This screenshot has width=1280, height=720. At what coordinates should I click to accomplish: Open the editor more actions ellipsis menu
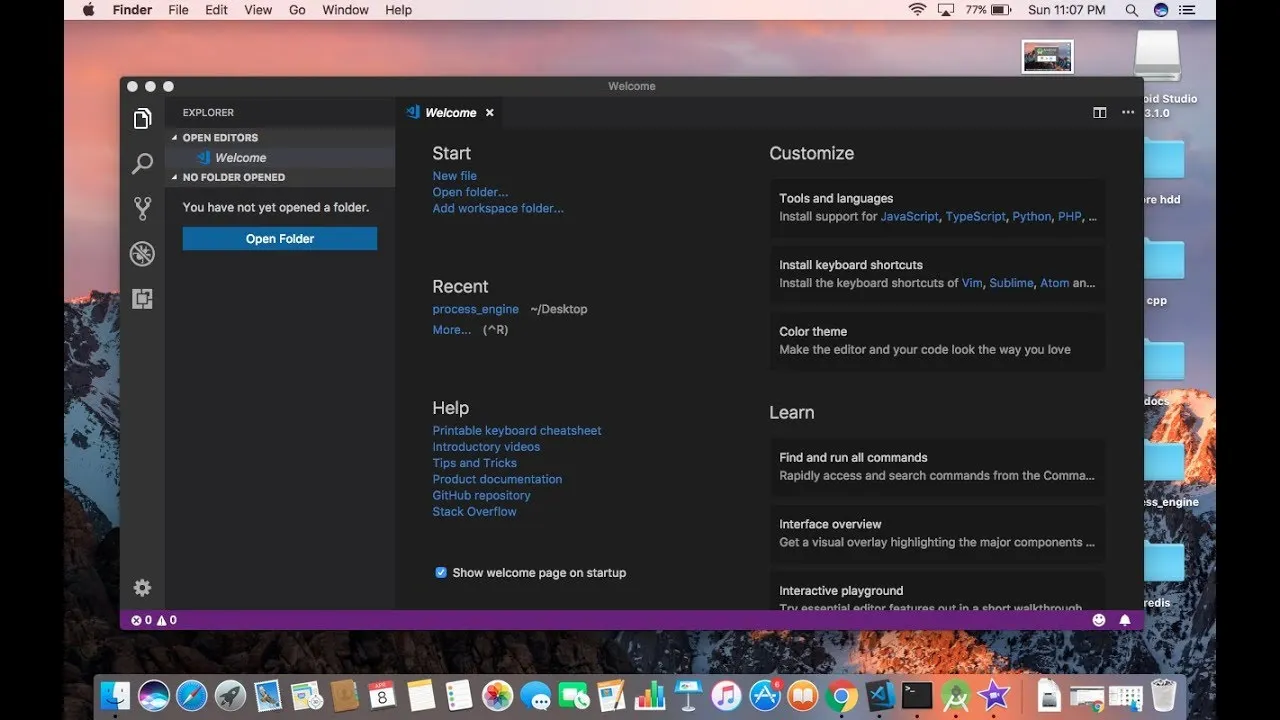click(x=1128, y=112)
